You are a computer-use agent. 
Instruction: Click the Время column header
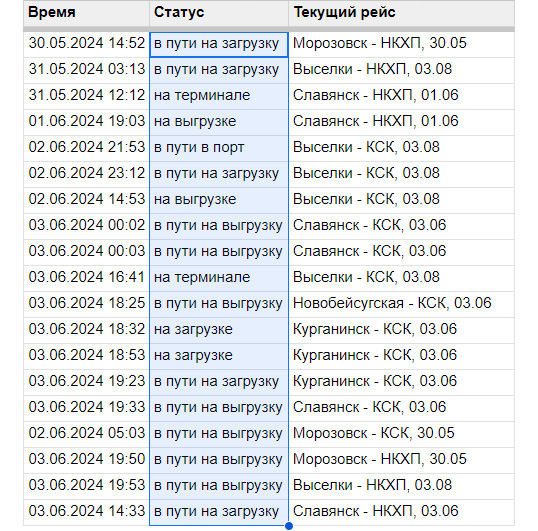[x=86, y=13]
